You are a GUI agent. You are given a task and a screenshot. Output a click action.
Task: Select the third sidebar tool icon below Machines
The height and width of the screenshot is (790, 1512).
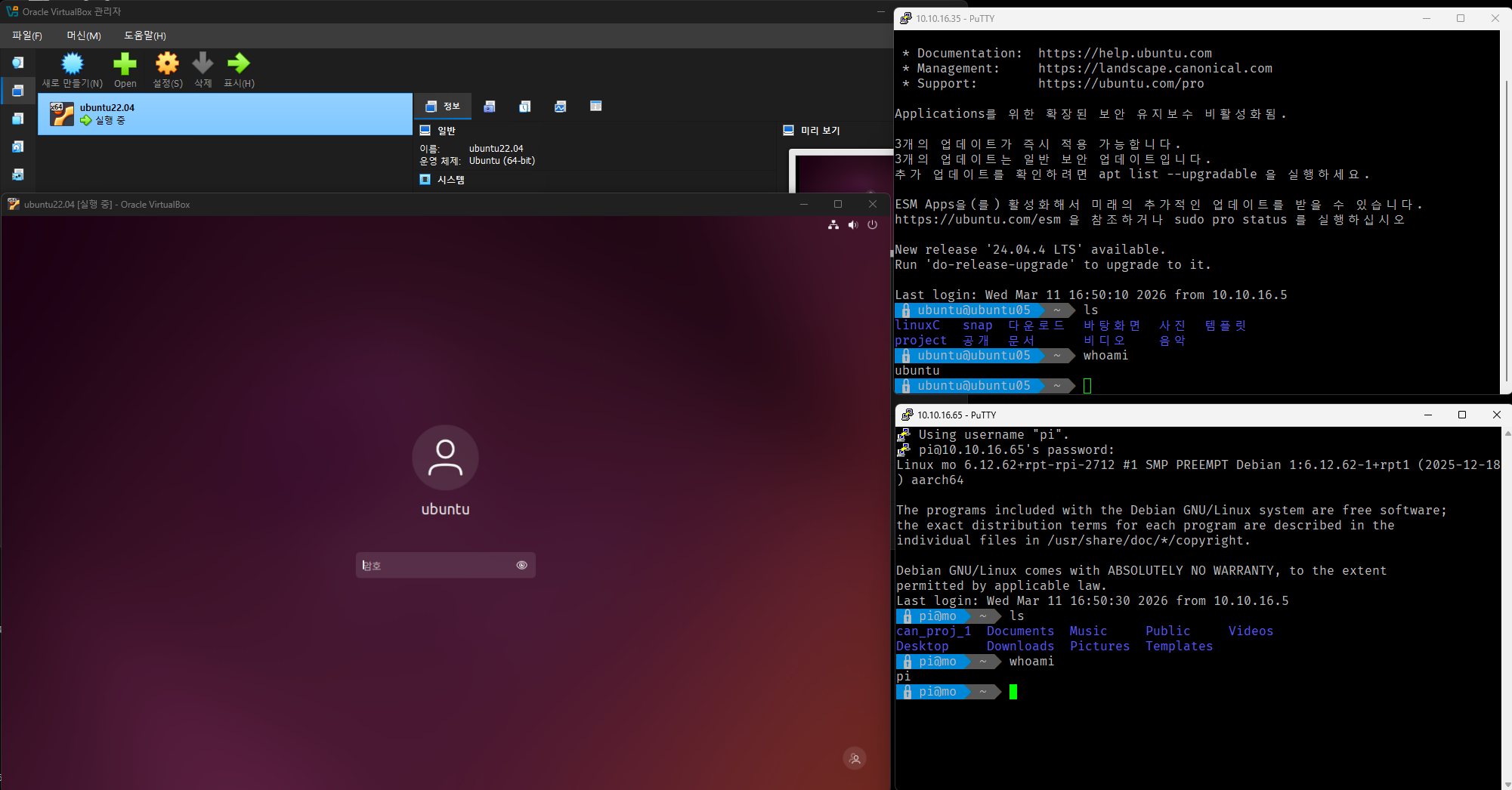coord(17,119)
